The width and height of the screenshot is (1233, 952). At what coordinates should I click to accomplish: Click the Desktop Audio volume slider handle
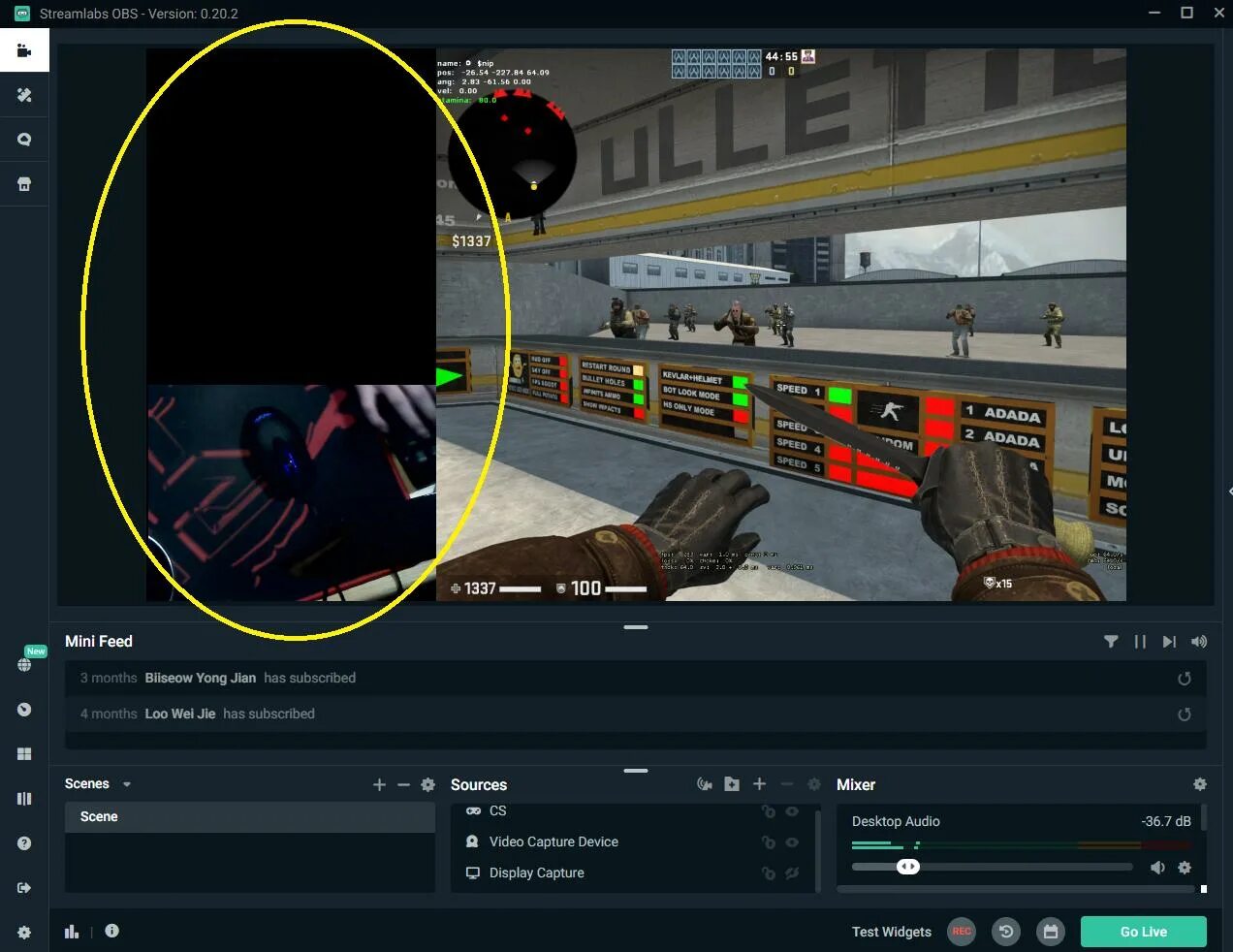tap(908, 867)
